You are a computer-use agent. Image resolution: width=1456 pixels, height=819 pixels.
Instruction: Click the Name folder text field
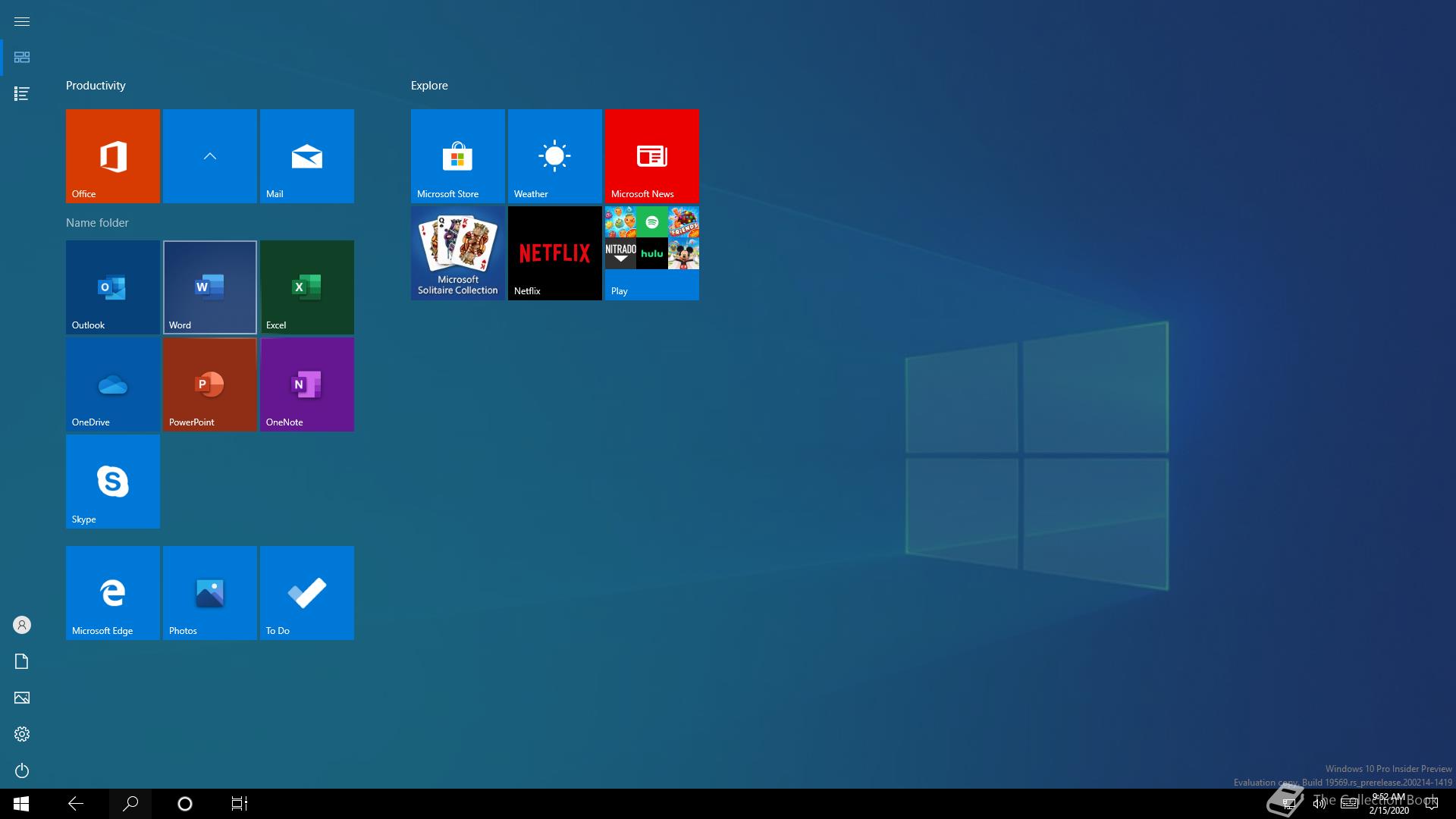[x=97, y=223]
